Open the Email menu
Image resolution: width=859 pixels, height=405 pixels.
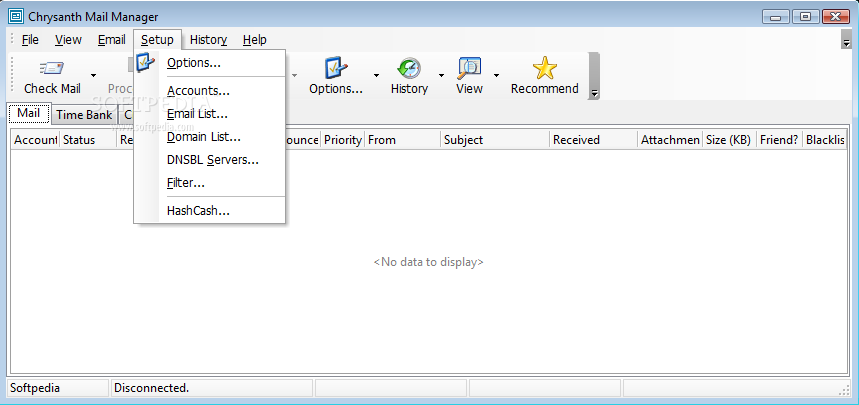click(111, 39)
